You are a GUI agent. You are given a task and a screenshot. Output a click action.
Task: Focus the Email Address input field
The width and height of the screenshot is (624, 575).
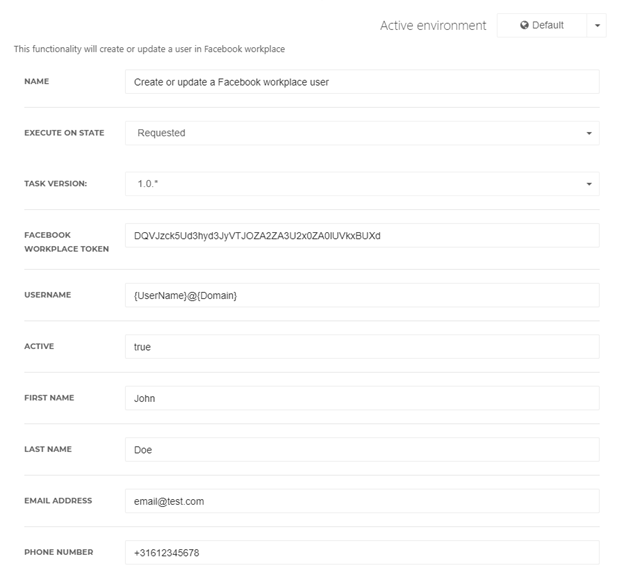[362, 501]
